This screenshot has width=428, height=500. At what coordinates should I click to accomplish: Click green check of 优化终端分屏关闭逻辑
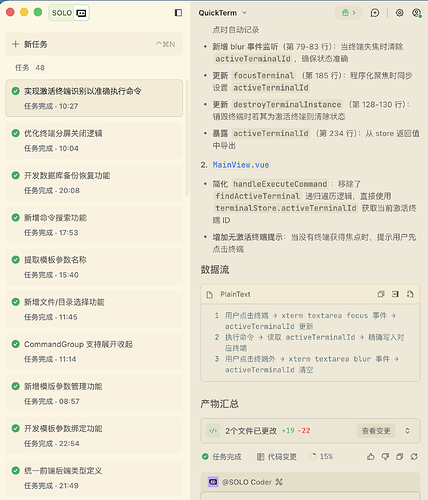(x=15, y=133)
